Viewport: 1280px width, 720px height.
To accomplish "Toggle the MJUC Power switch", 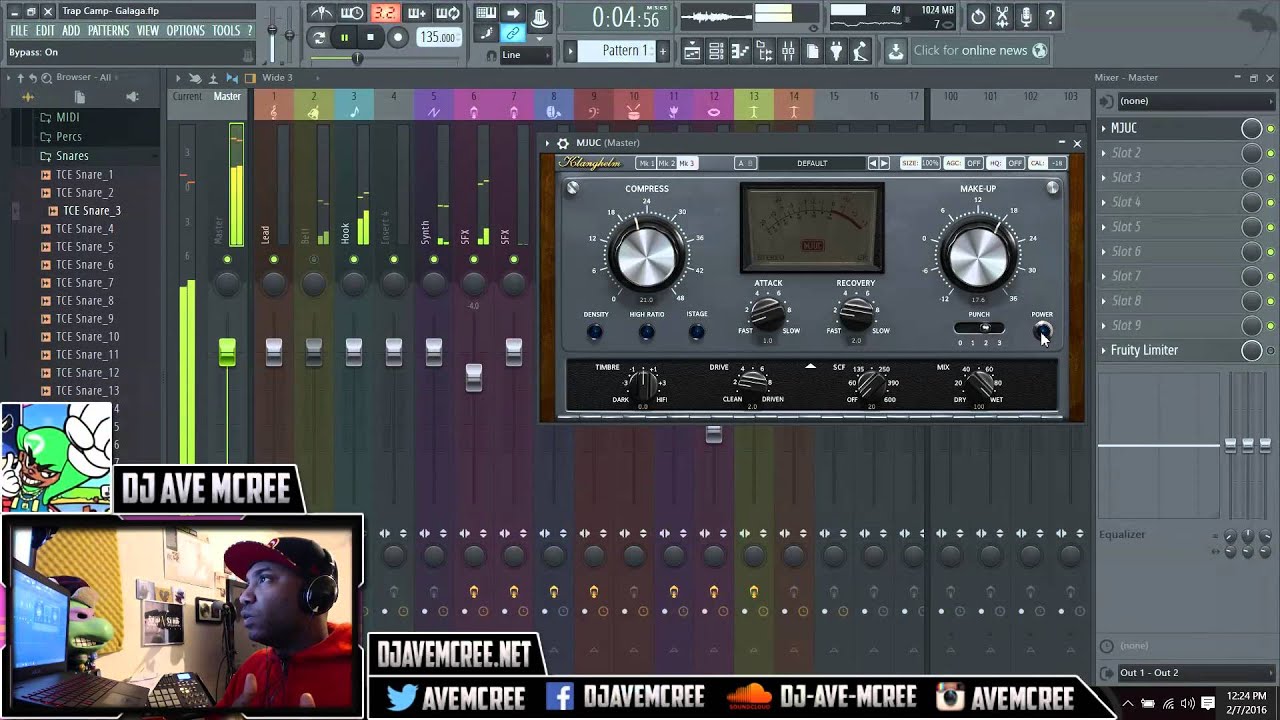I will (x=1042, y=330).
